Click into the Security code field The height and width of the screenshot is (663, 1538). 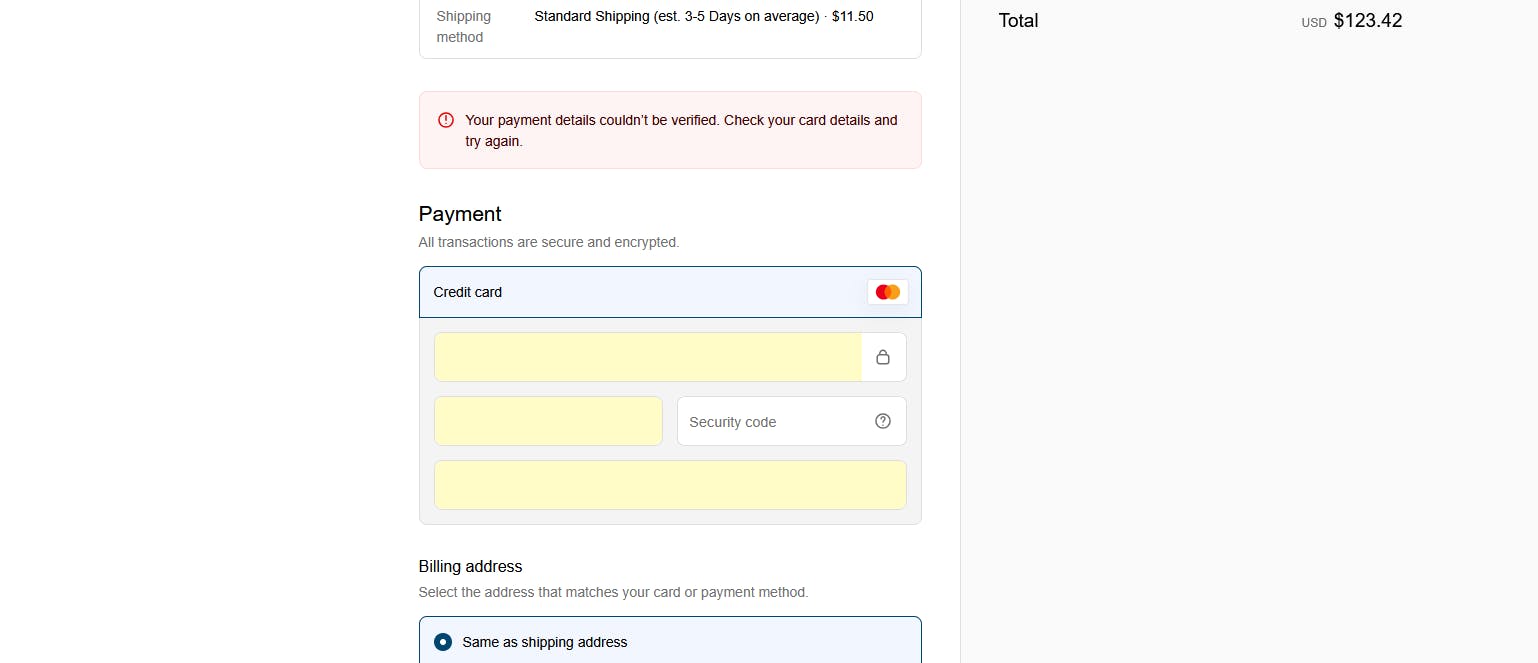click(770, 422)
